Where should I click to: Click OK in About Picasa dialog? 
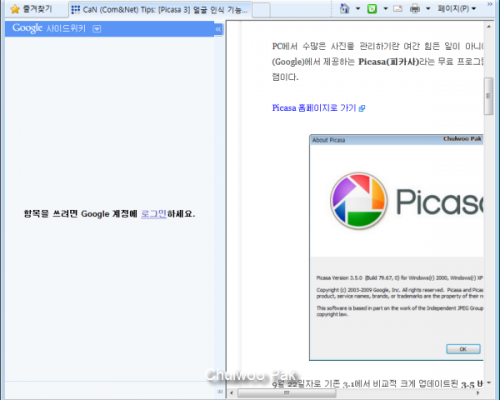point(463,349)
